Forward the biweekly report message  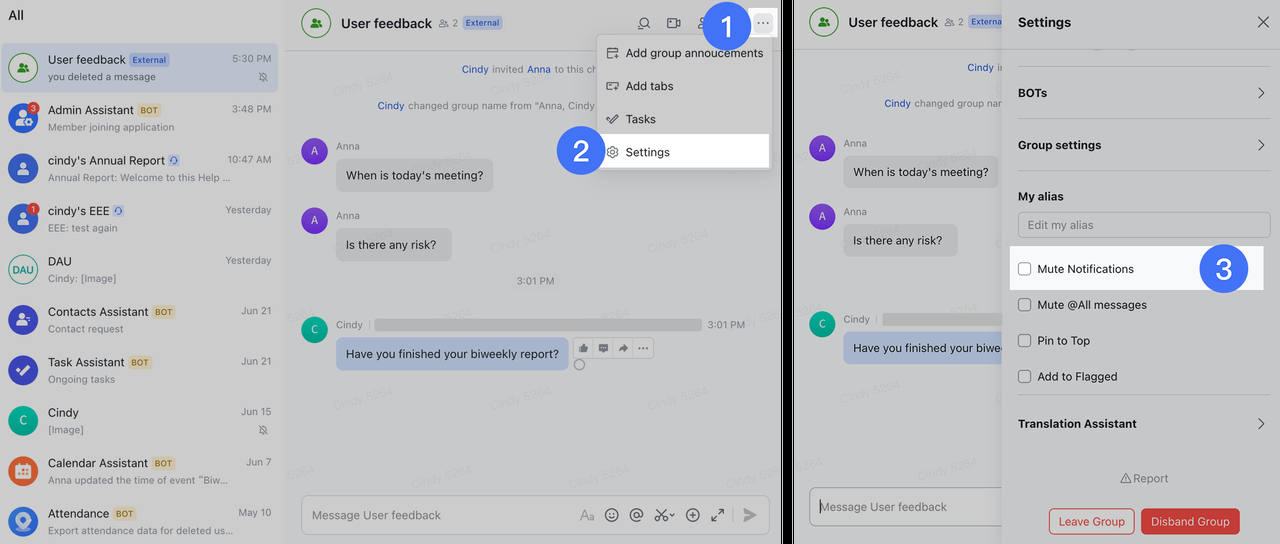tap(623, 348)
